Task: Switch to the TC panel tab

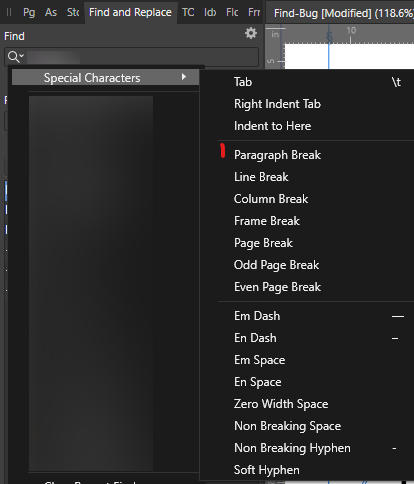Action: coord(188,13)
